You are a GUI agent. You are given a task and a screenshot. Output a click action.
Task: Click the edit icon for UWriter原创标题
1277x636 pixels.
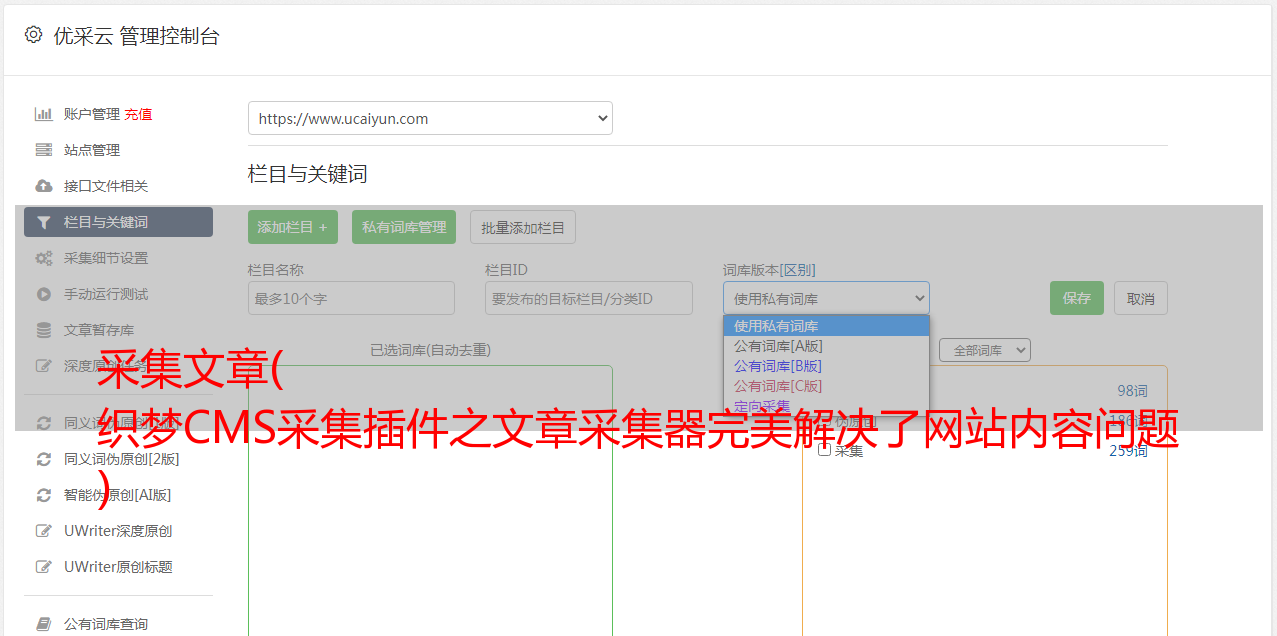pos(44,567)
